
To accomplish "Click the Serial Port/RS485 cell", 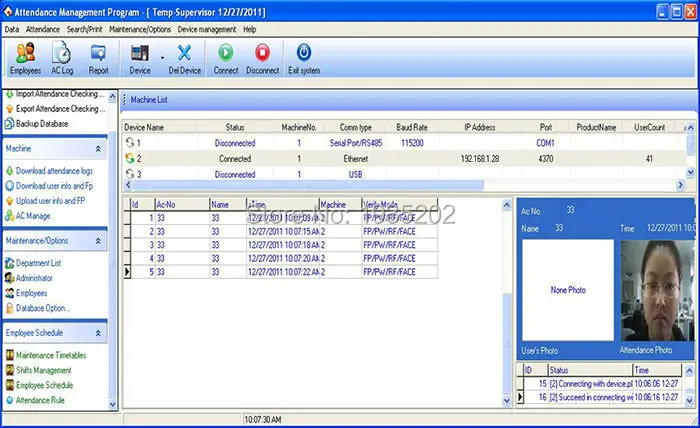I will coord(356,143).
